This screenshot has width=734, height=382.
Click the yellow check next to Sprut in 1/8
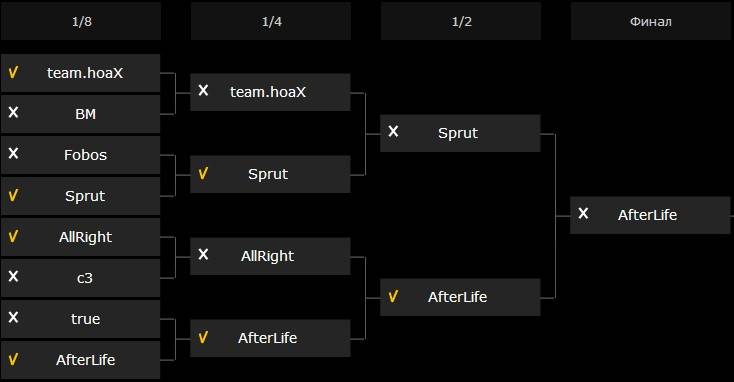13,195
